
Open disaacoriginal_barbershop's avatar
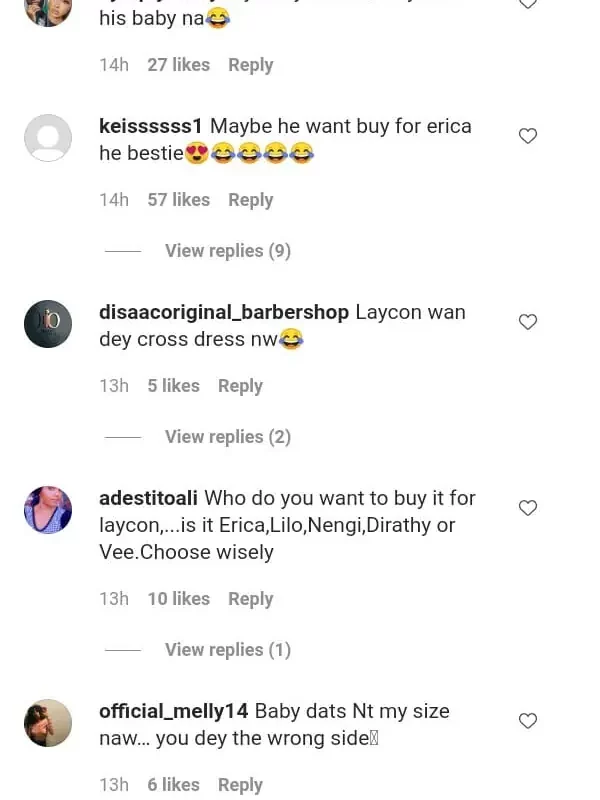(x=48, y=324)
